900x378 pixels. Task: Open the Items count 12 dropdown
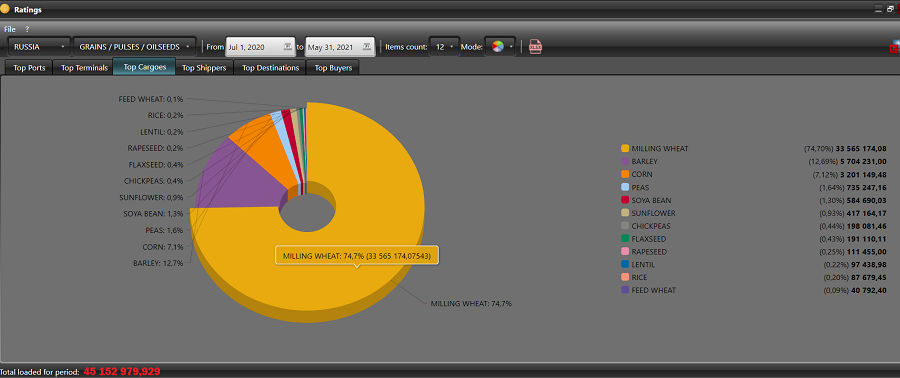444,46
